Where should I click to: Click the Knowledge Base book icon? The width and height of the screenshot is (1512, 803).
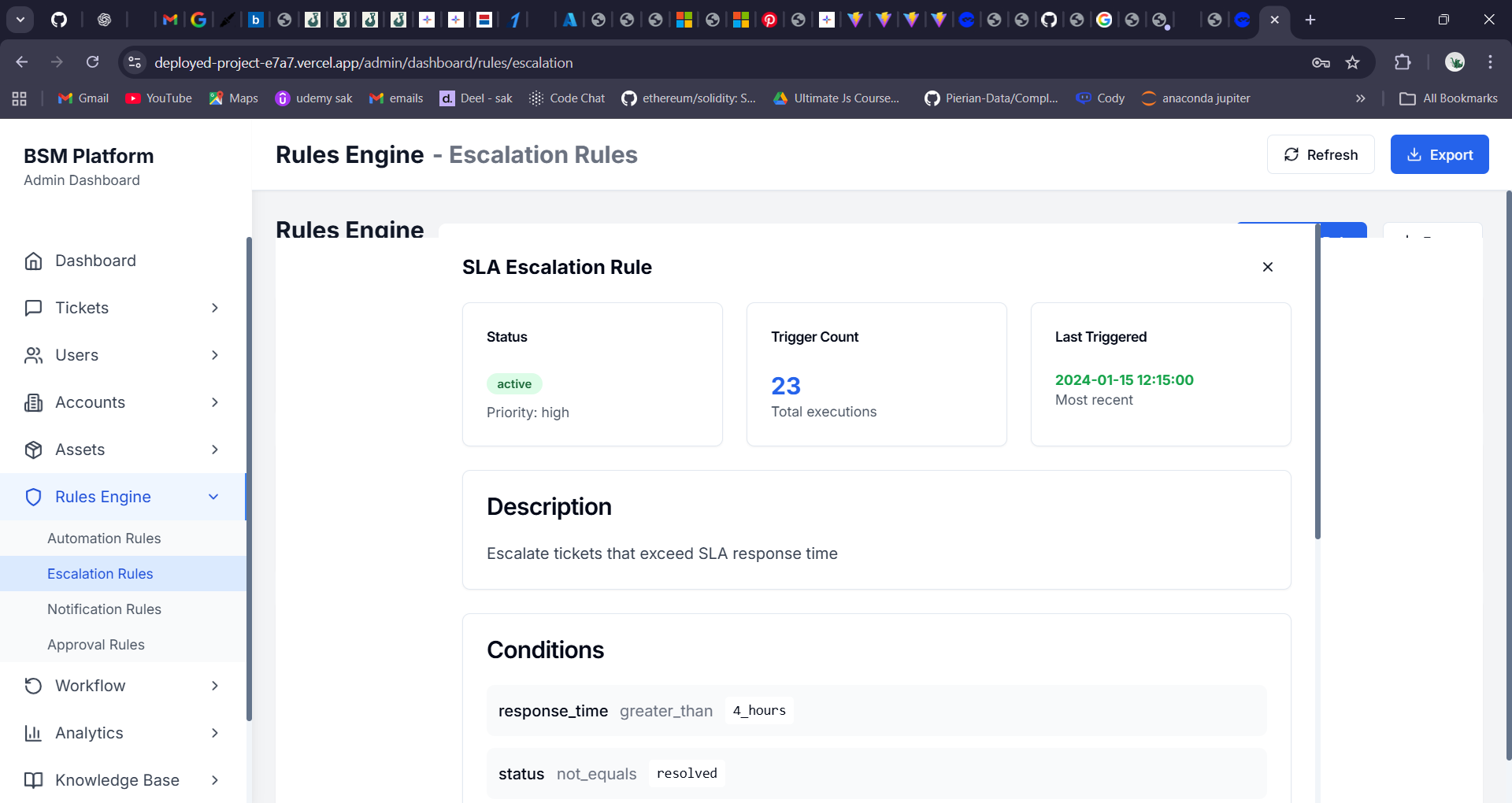pos(33,780)
